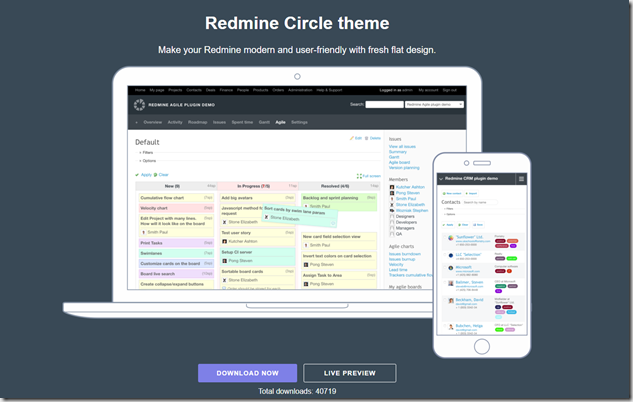Tick the Sunflower Ltd. contact checkbox

pos(444,237)
